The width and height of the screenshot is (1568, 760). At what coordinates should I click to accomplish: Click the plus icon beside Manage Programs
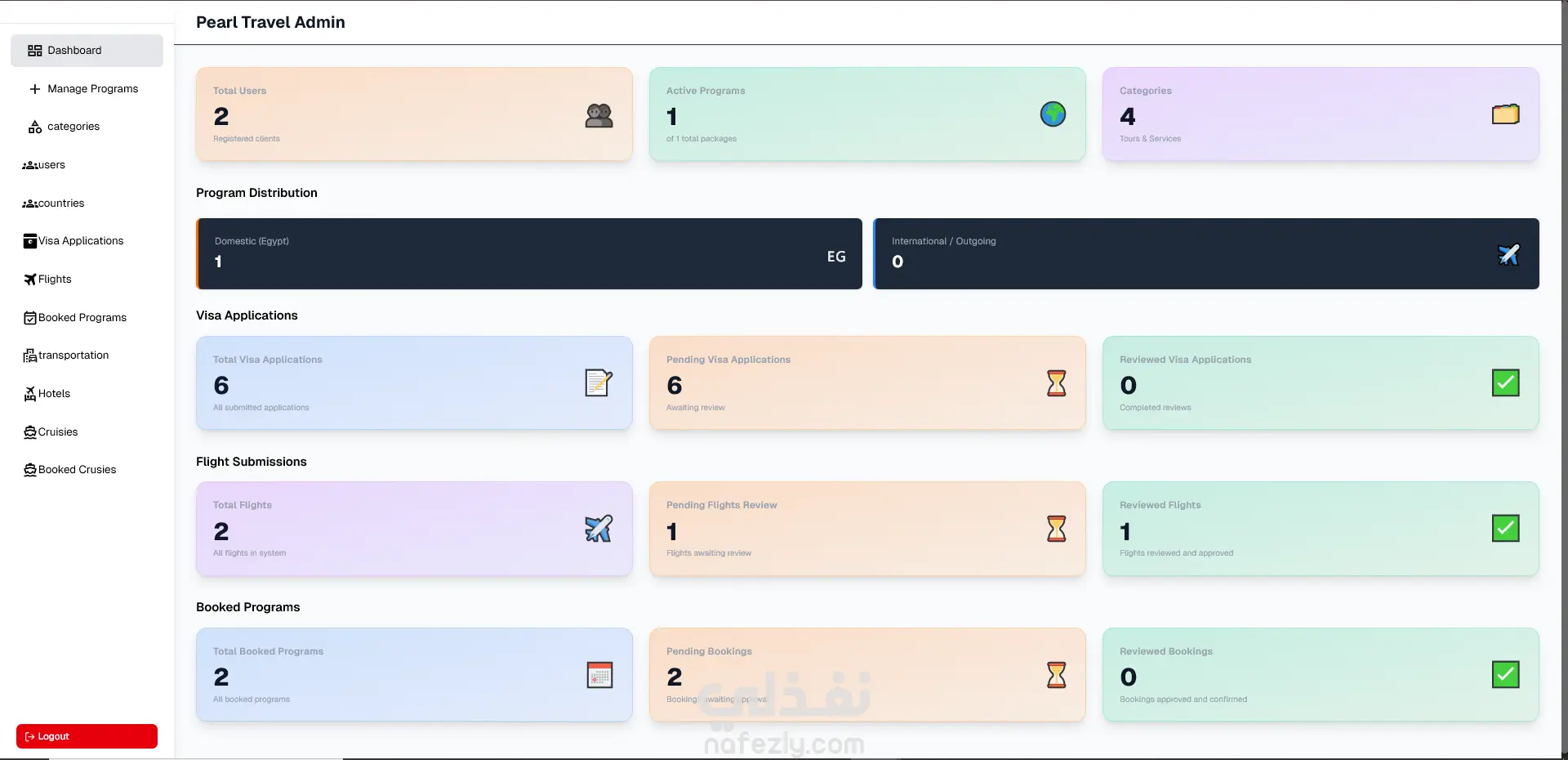34,89
